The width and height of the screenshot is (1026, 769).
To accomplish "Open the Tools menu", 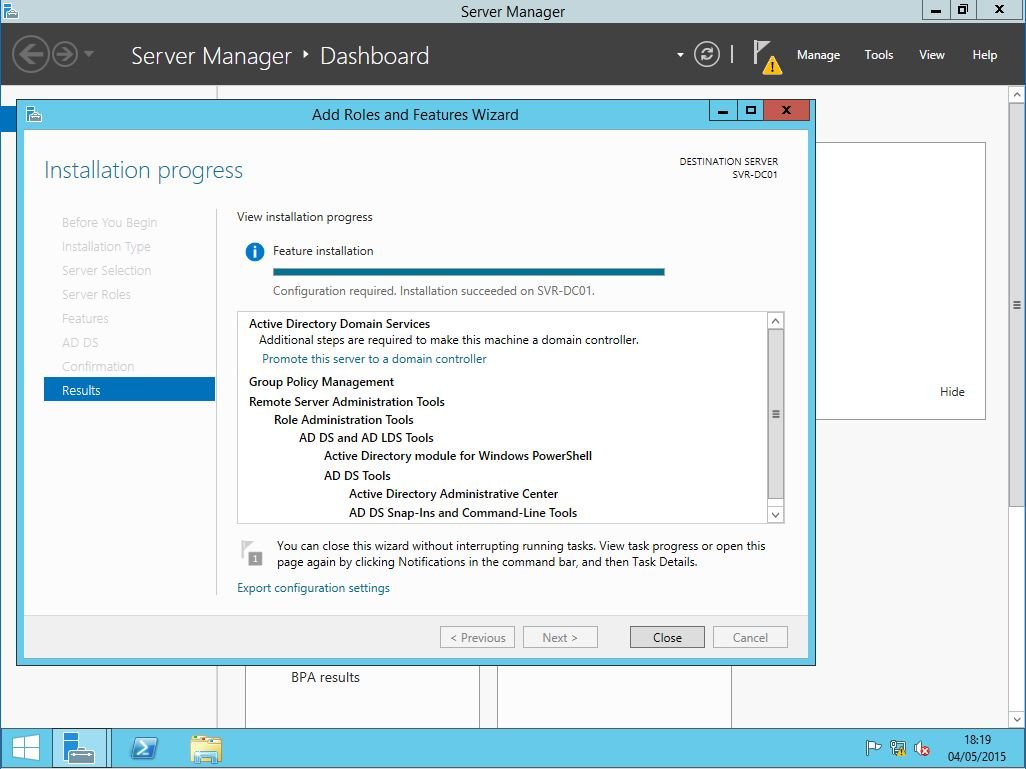I will click(879, 55).
